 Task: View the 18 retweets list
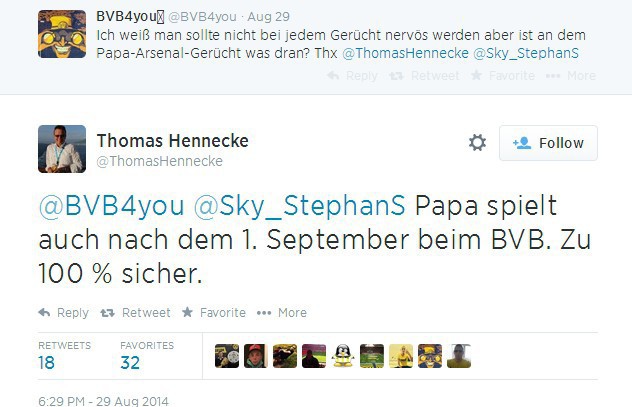(x=47, y=365)
